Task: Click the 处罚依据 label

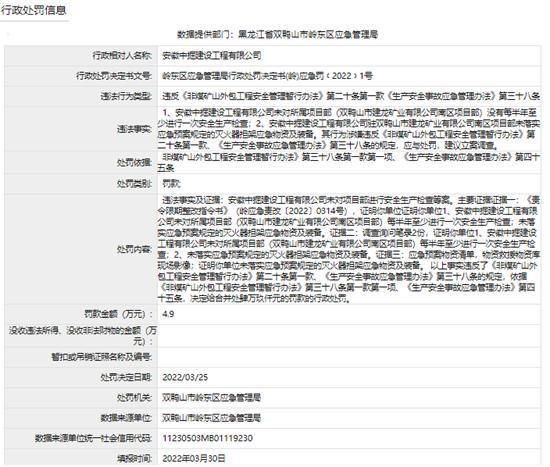Action: (134, 162)
